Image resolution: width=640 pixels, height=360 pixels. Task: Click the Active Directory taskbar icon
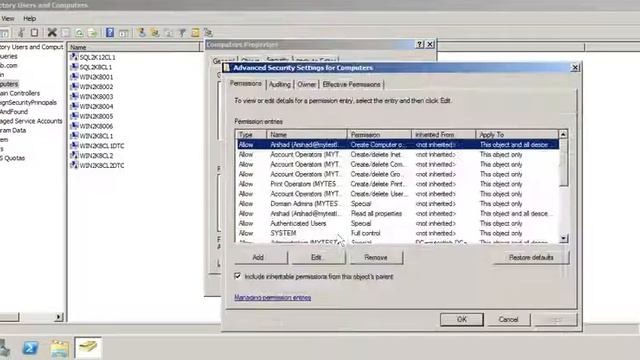click(x=88, y=348)
